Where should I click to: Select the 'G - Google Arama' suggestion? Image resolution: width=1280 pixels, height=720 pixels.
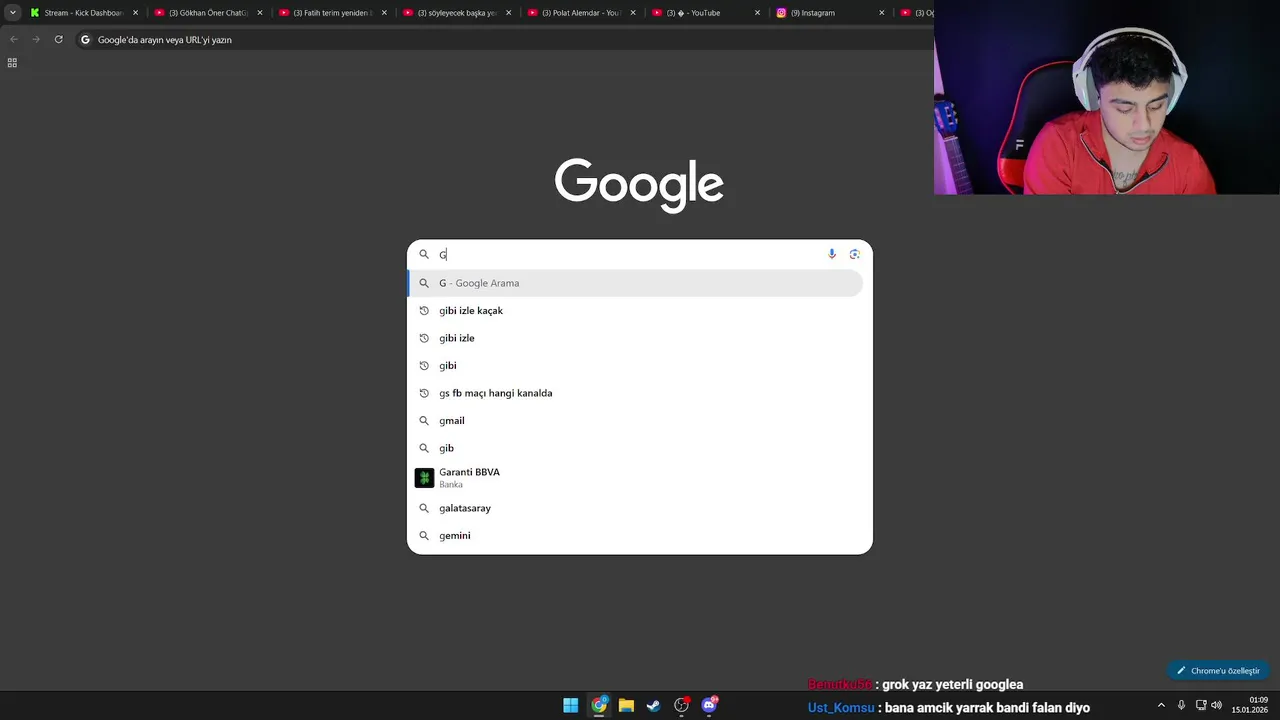tap(635, 283)
